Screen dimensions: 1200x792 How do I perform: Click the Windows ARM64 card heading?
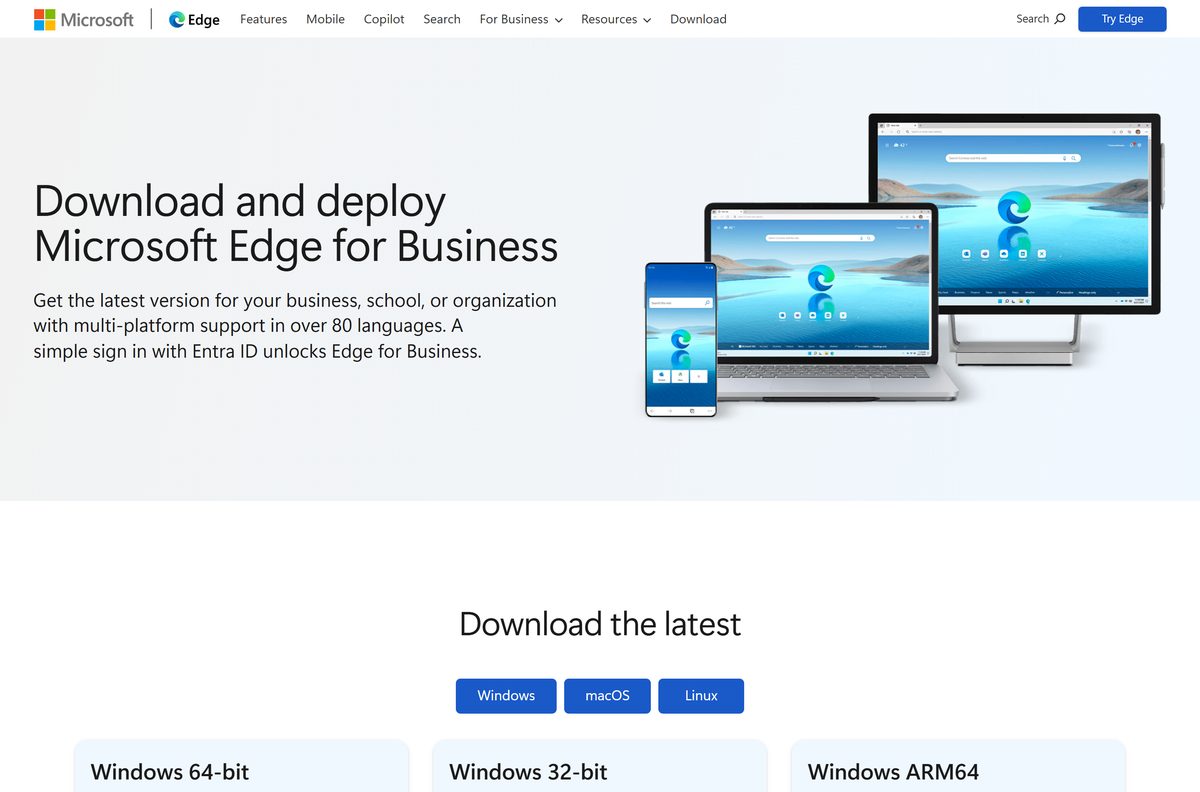(x=893, y=772)
